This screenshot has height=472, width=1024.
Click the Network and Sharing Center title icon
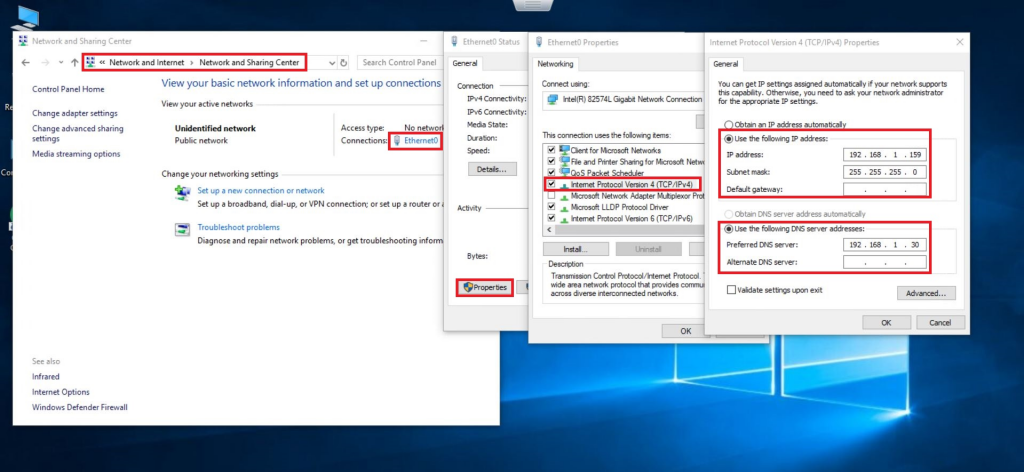[x=24, y=42]
